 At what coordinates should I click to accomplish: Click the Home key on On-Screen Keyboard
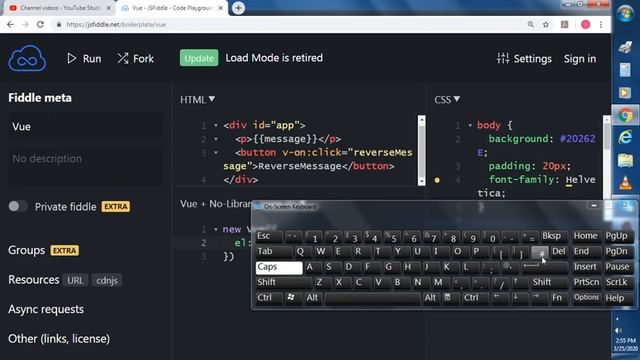[586, 236]
